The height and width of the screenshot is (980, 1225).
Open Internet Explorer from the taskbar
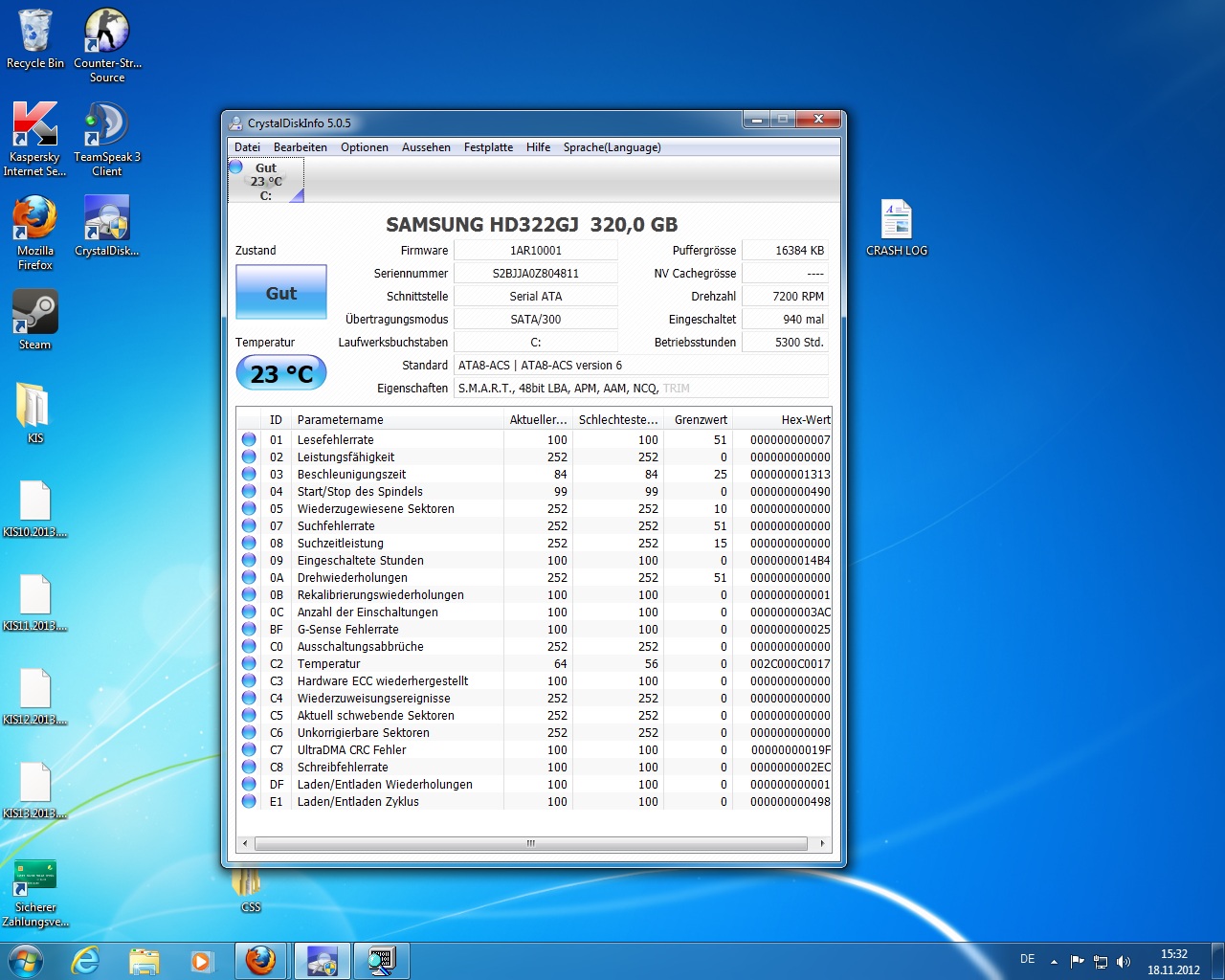point(86,960)
